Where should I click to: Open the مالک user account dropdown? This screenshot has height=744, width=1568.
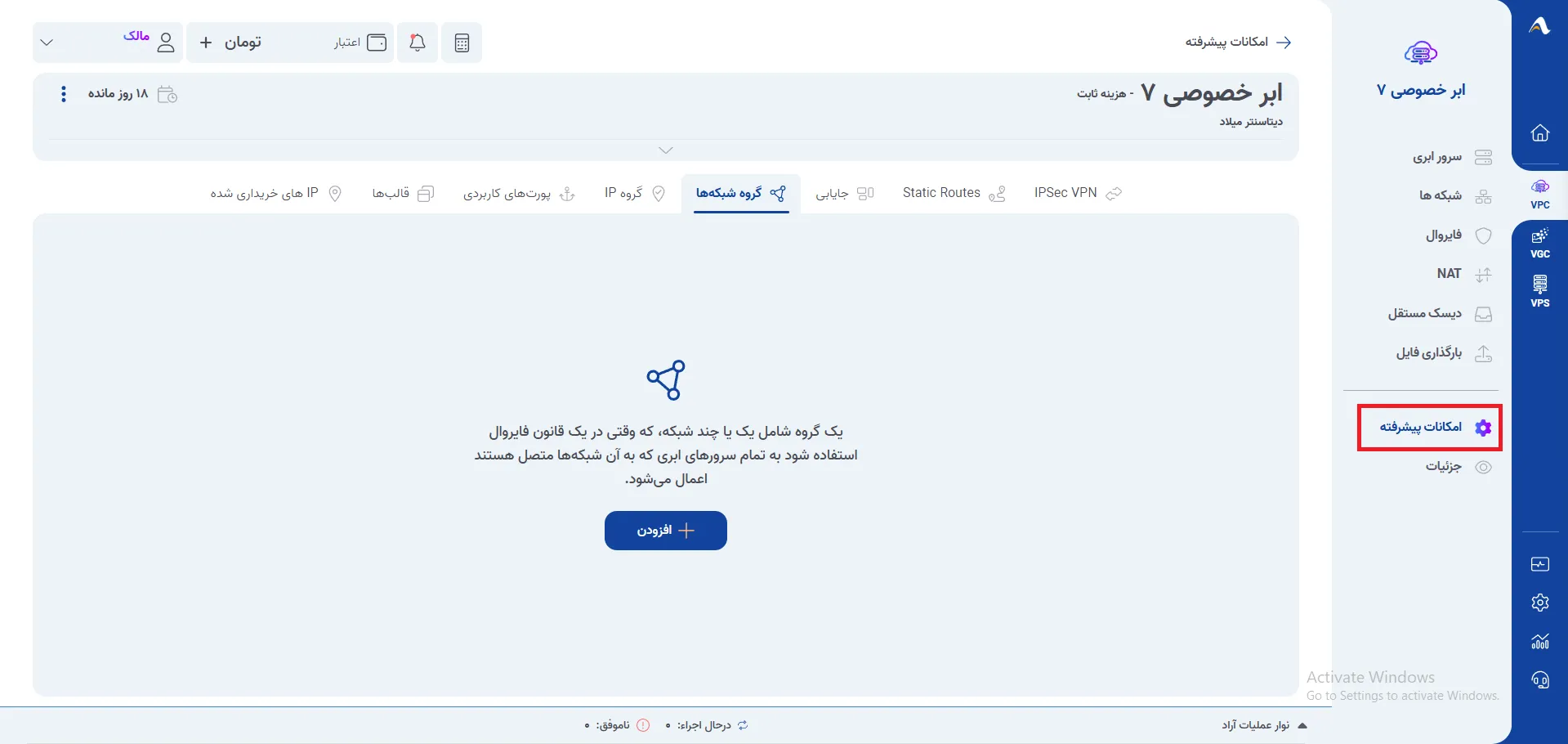[108, 43]
